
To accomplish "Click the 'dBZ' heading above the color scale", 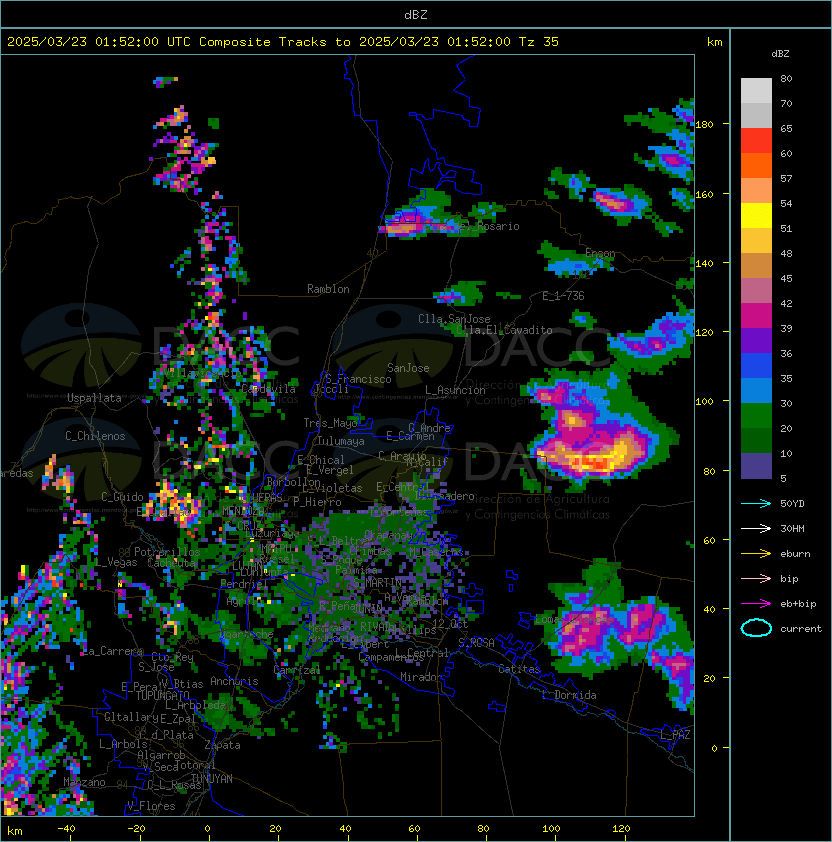I will pos(780,54).
